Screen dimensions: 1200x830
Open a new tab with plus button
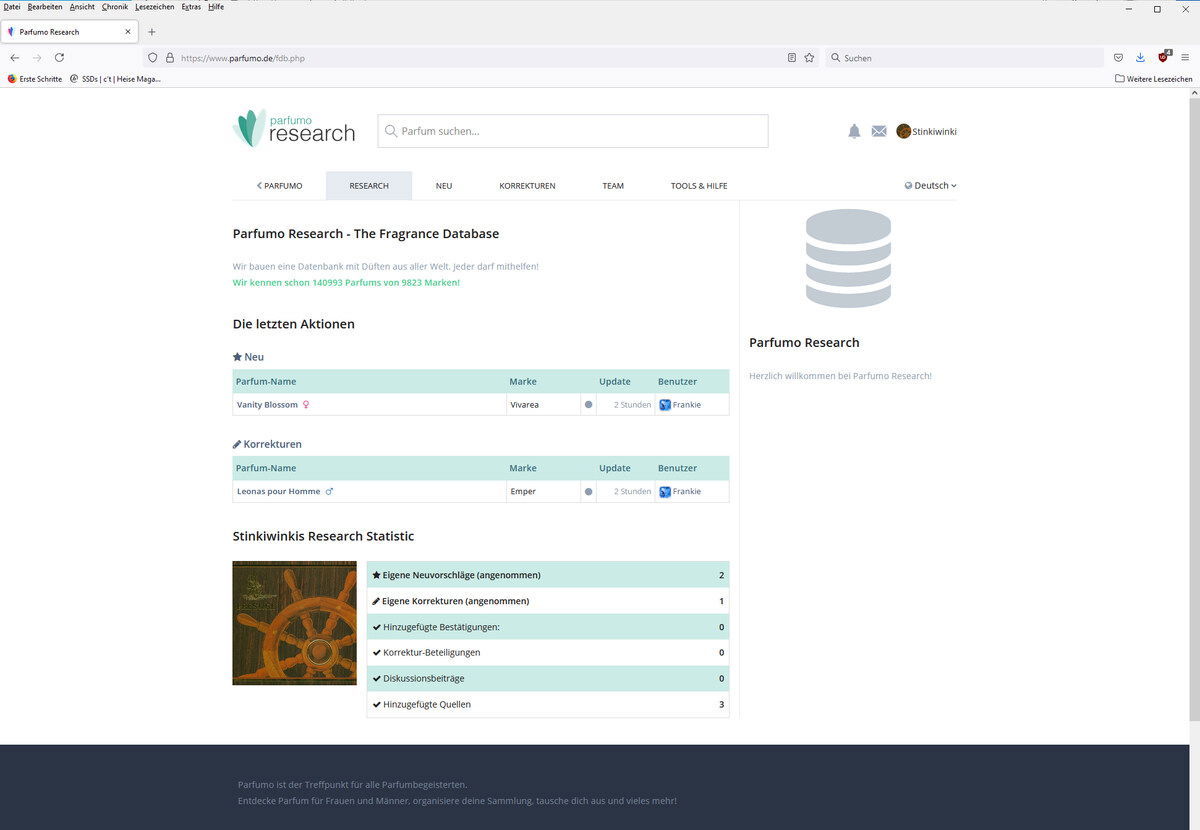152,32
